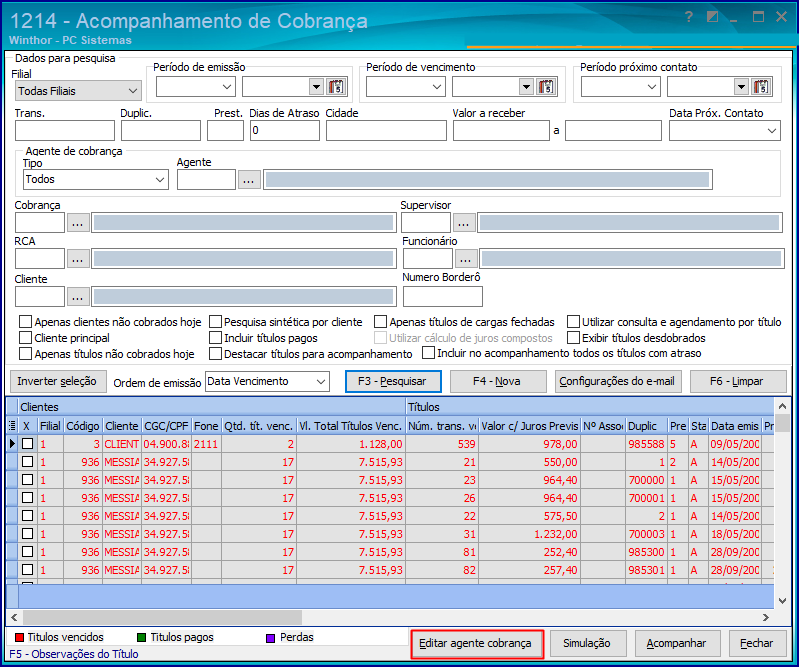Select row checkbox for client code 3
Viewport: 799px width, 667px height.
pyautogui.click(x=28, y=444)
